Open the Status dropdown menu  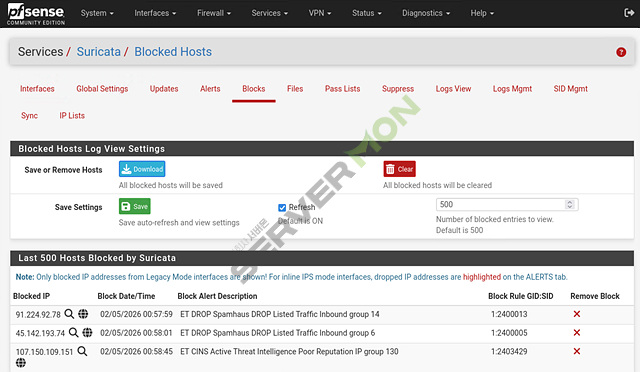(x=367, y=13)
